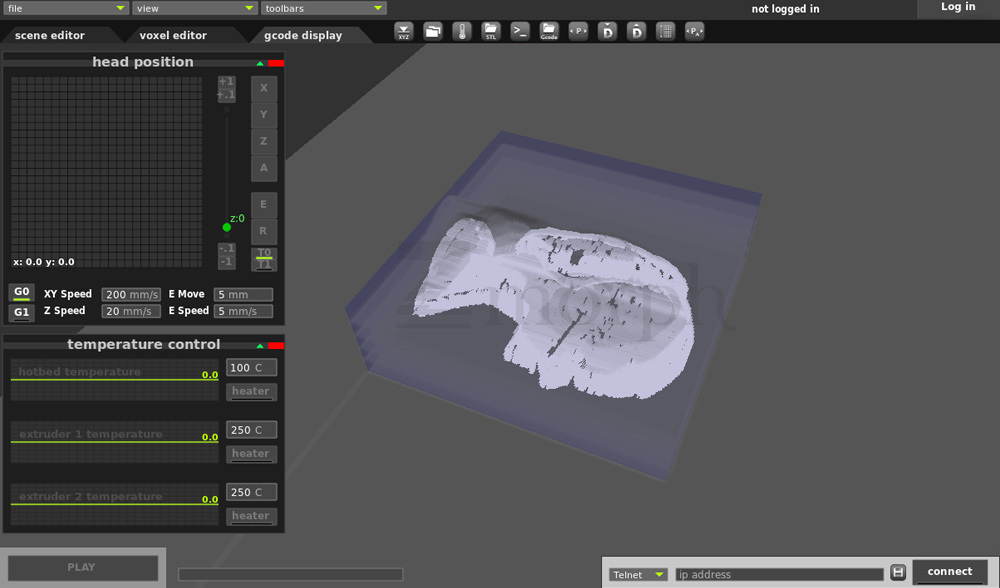This screenshot has width=1000, height=588.
Task: Click the STL folder icon
Action: 490,31
